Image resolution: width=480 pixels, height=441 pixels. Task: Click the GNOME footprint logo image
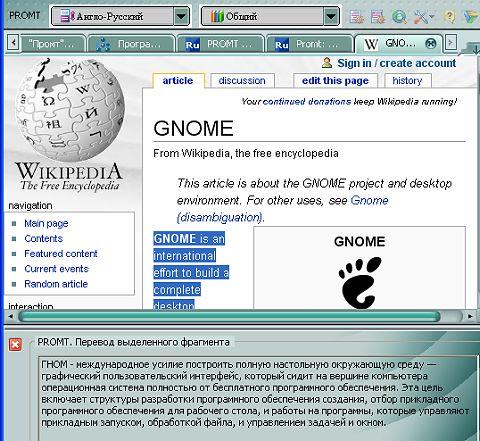(360, 283)
